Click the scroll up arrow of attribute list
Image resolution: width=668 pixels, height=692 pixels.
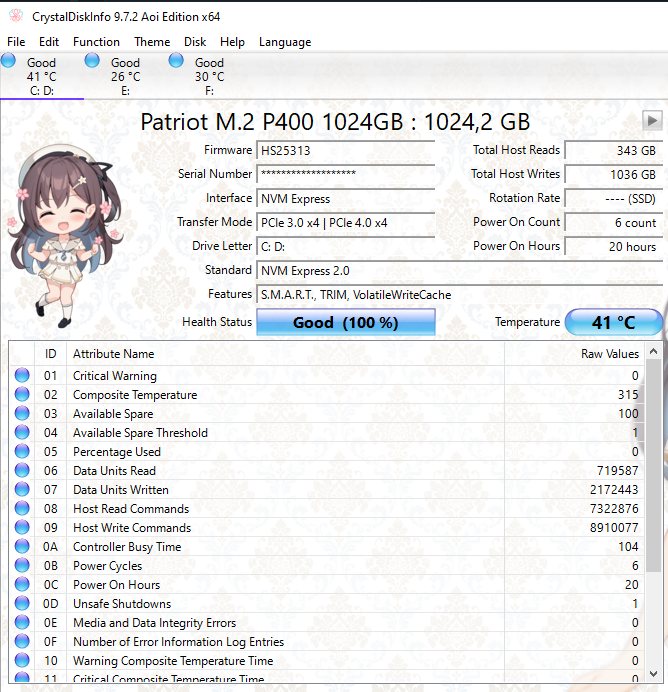click(x=653, y=352)
